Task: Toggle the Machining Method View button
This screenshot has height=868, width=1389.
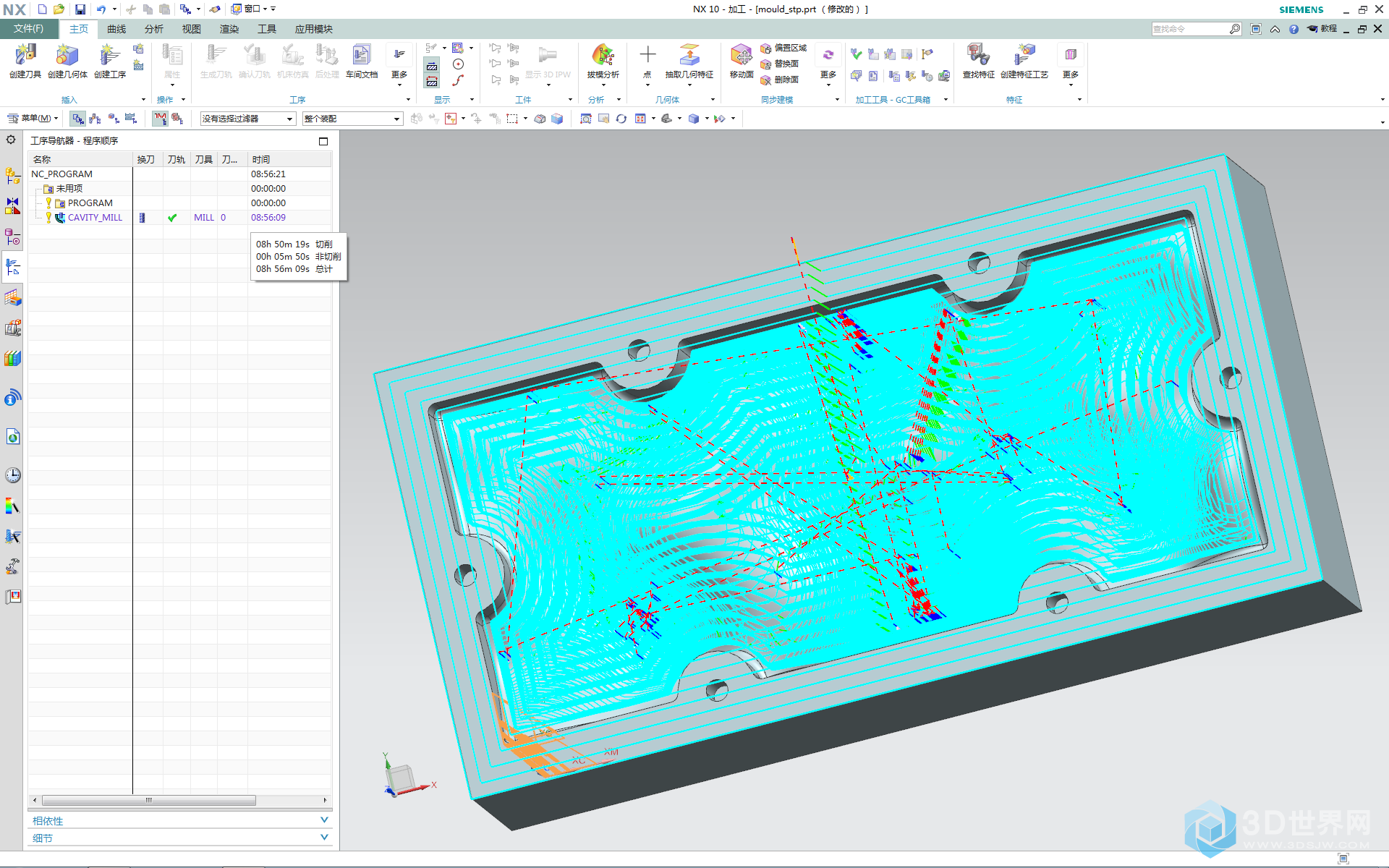Action: tap(131, 119)
